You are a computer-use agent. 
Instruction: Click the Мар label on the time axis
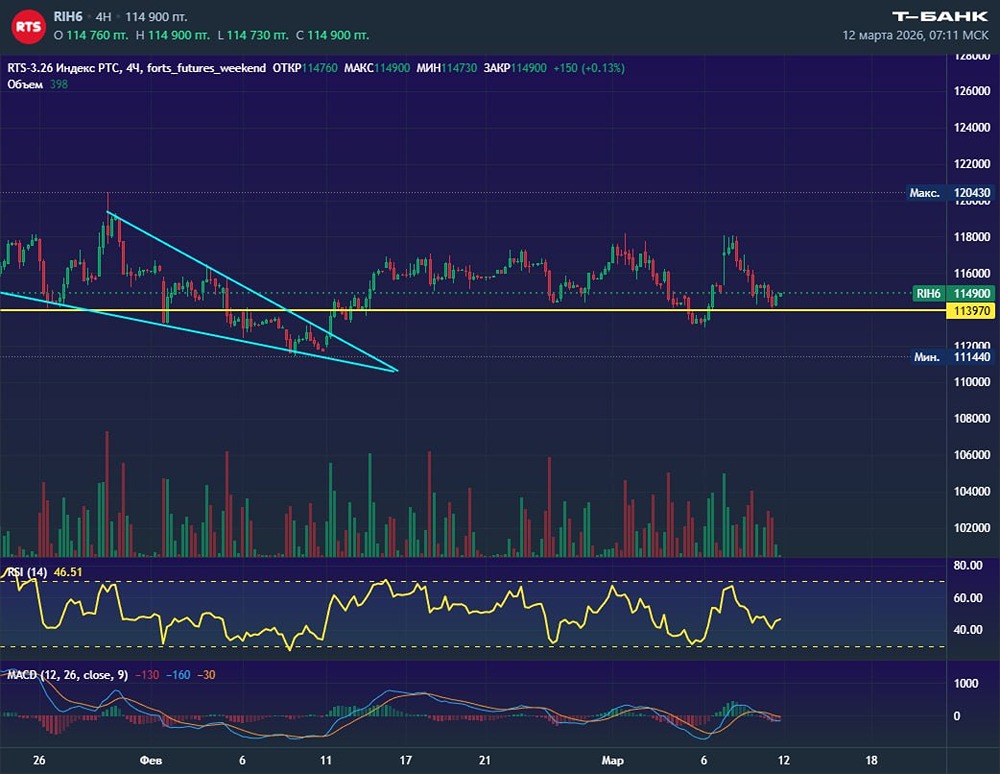[612, 760]
